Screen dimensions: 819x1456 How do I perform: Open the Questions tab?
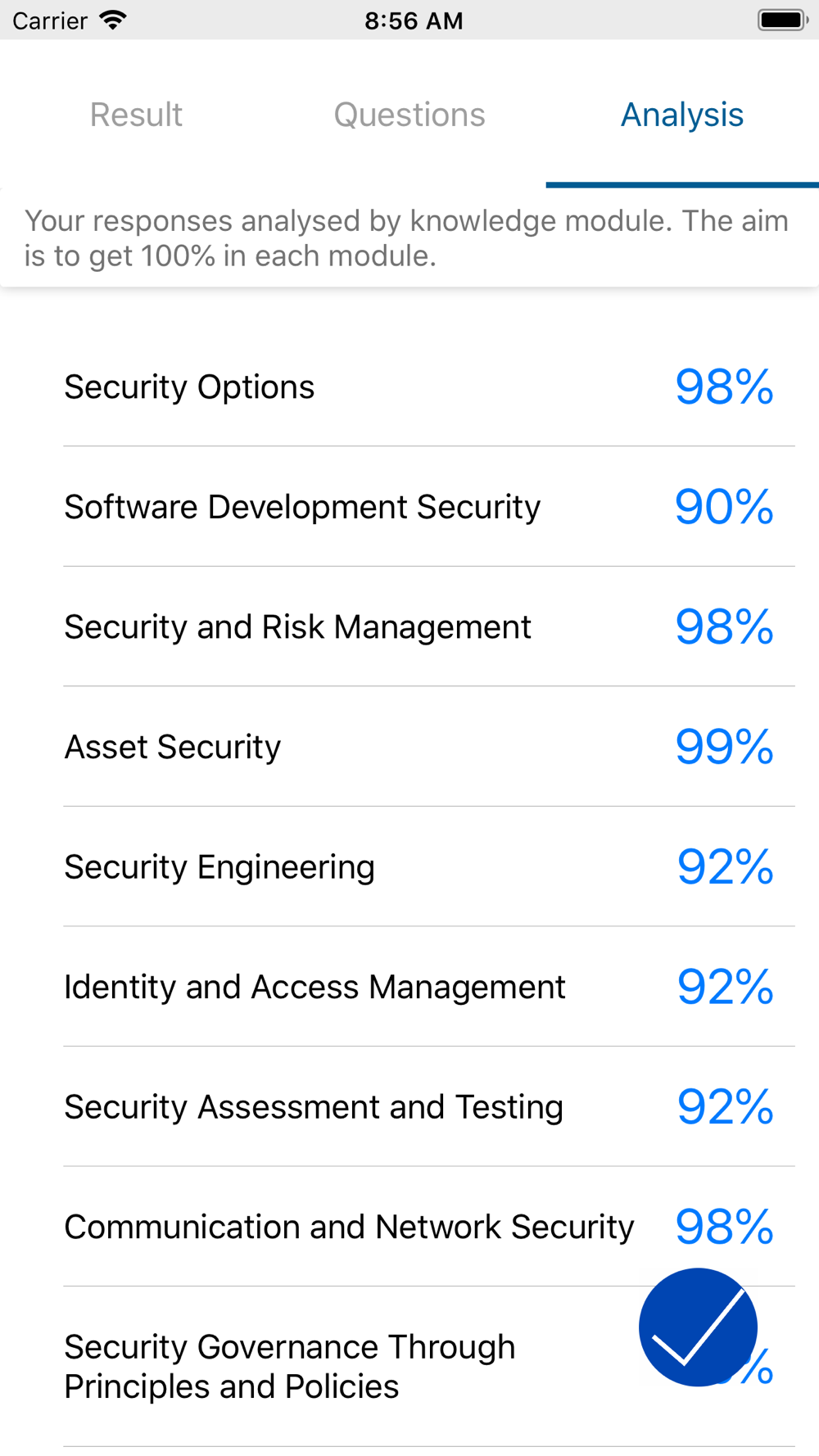[409, 115]
